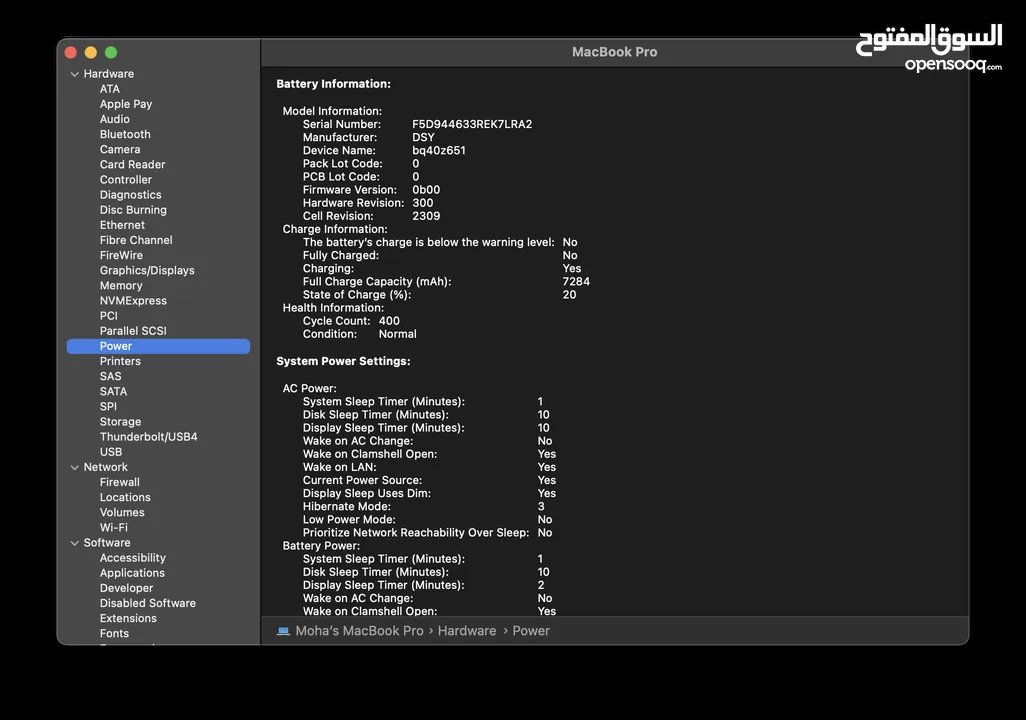Select Memory in the sidebar

pyautogui.click(x=121, y=285)
